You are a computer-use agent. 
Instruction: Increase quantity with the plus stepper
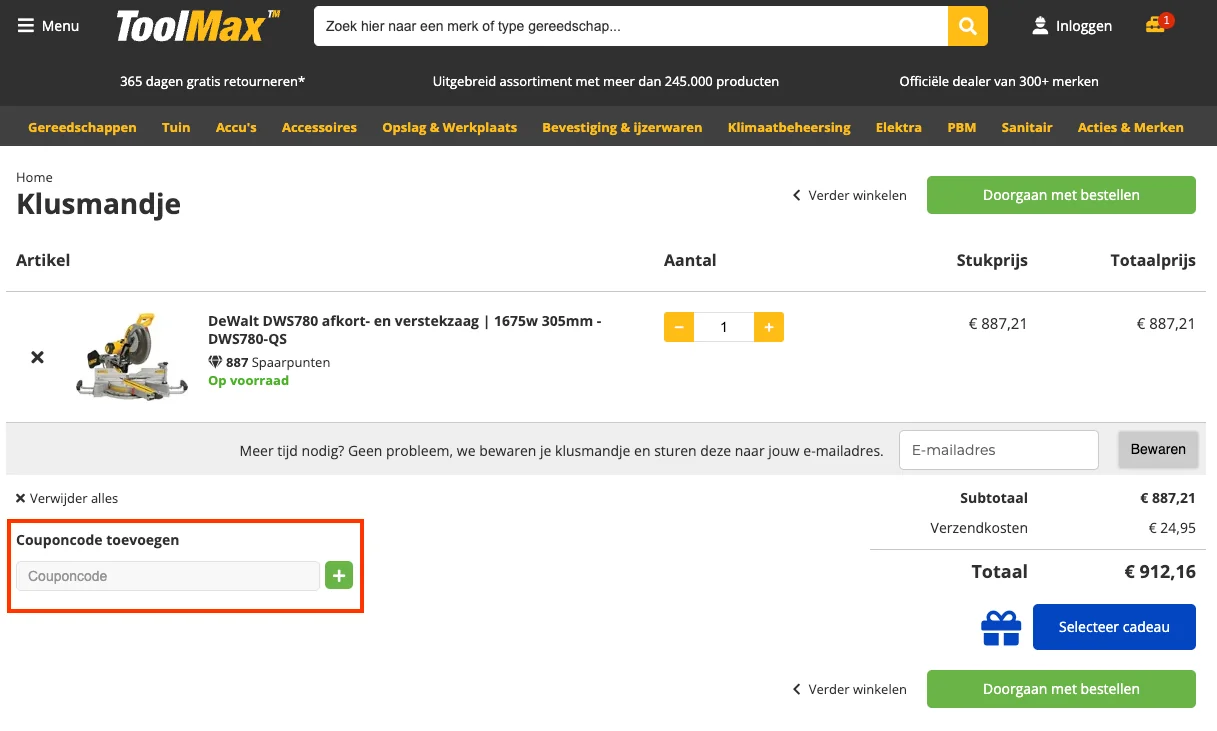(768, 326)
